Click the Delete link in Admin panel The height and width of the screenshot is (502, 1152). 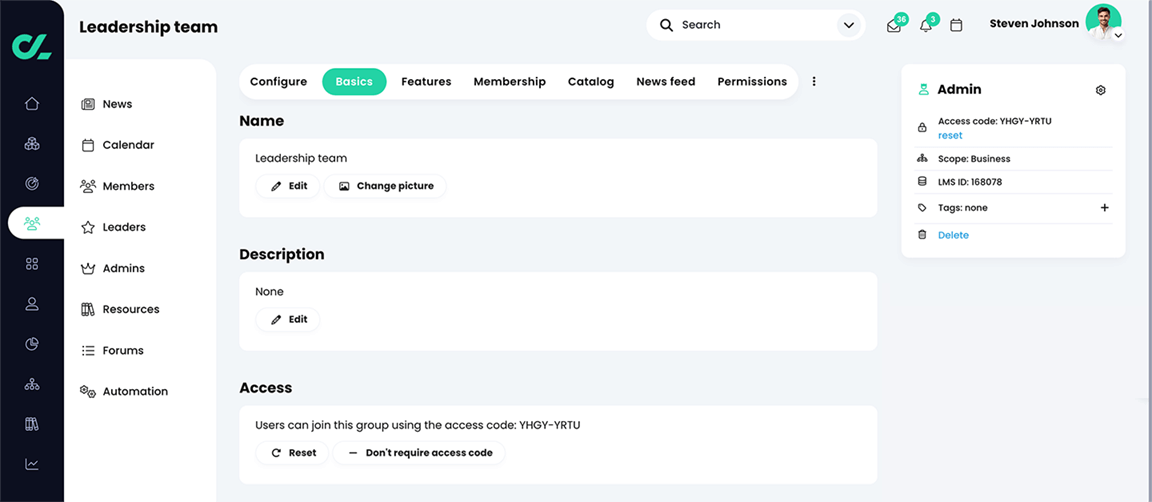(953, 235)
